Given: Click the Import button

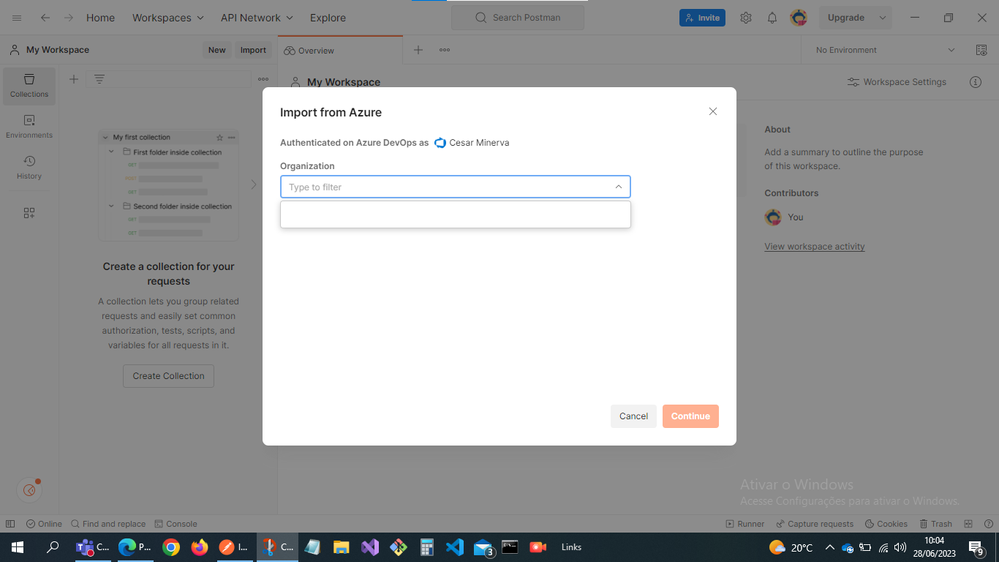Looking at the screenshot, I should click(253, 50).
